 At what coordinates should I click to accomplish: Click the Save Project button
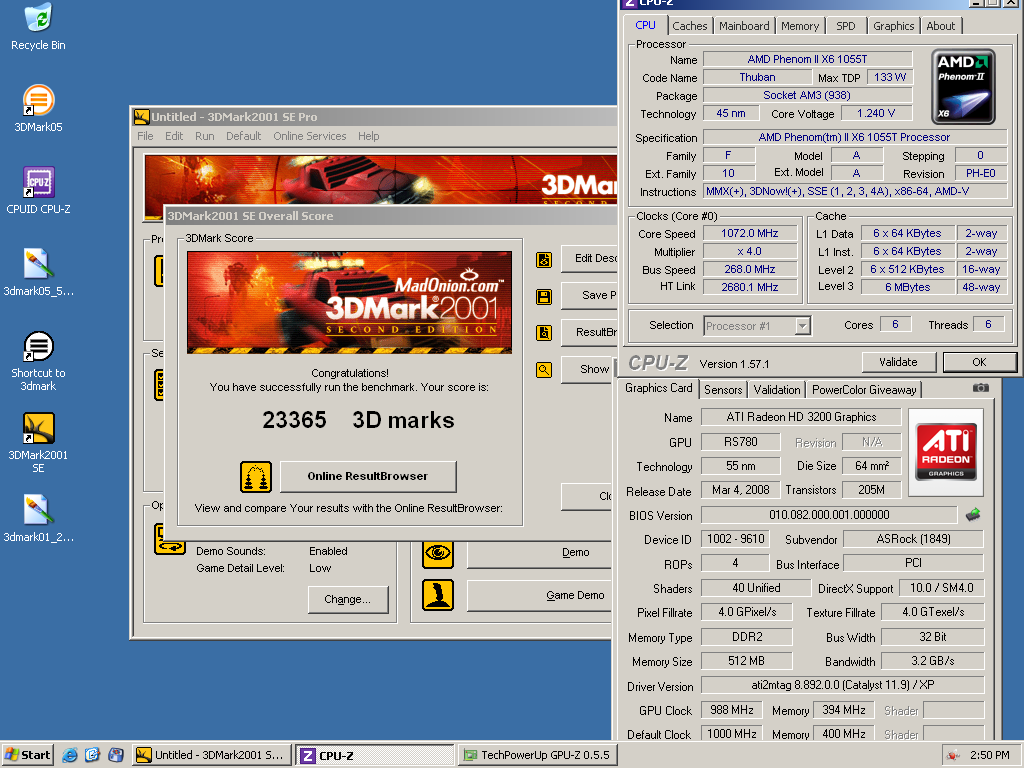(x=588, y=295)
